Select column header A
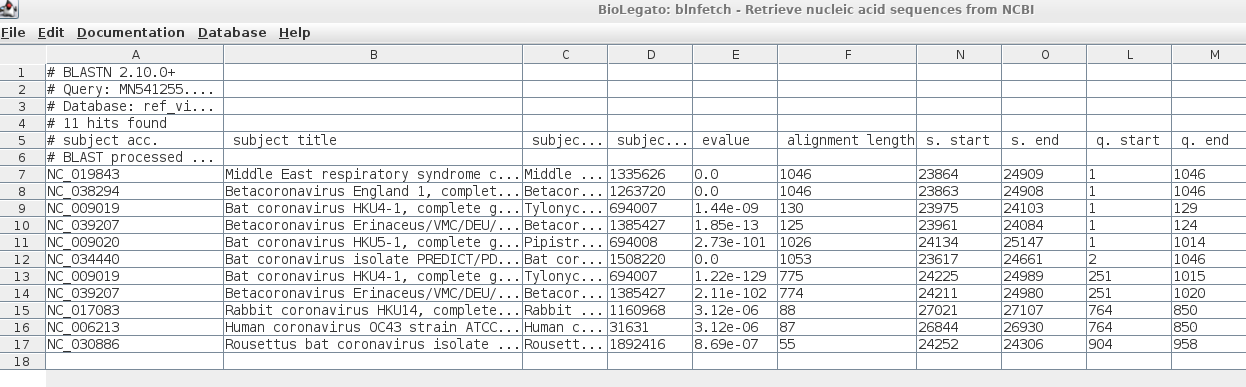Screen dimensions: 1246x387 pyautogui.click(x=135, y=55)
